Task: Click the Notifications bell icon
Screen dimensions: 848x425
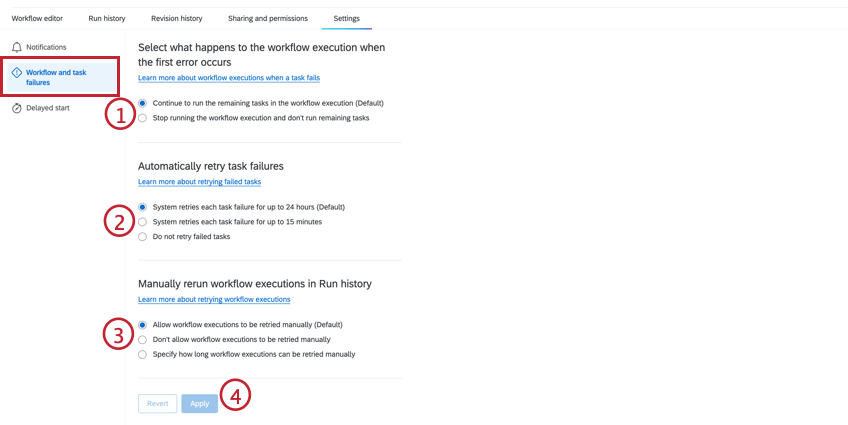Action: (x=17, y=48)
